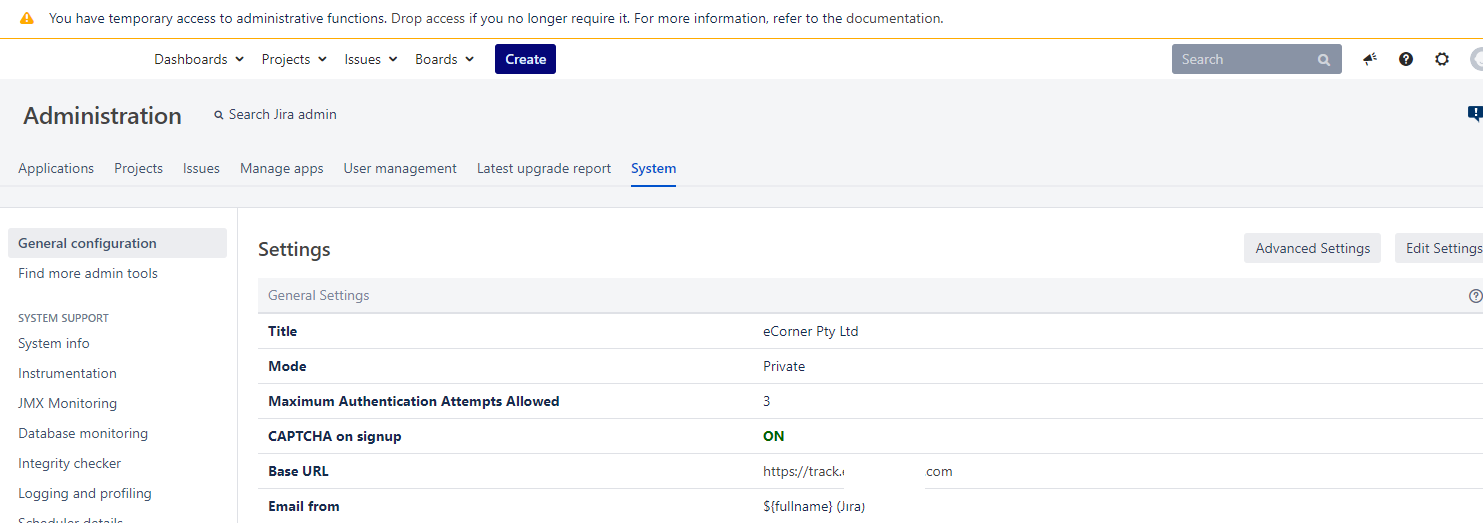Image resolution: width=1483 pixels, height=523 pixels.
Task: Expand the Projects dropdown in top navigation
Action: [294, 59]
